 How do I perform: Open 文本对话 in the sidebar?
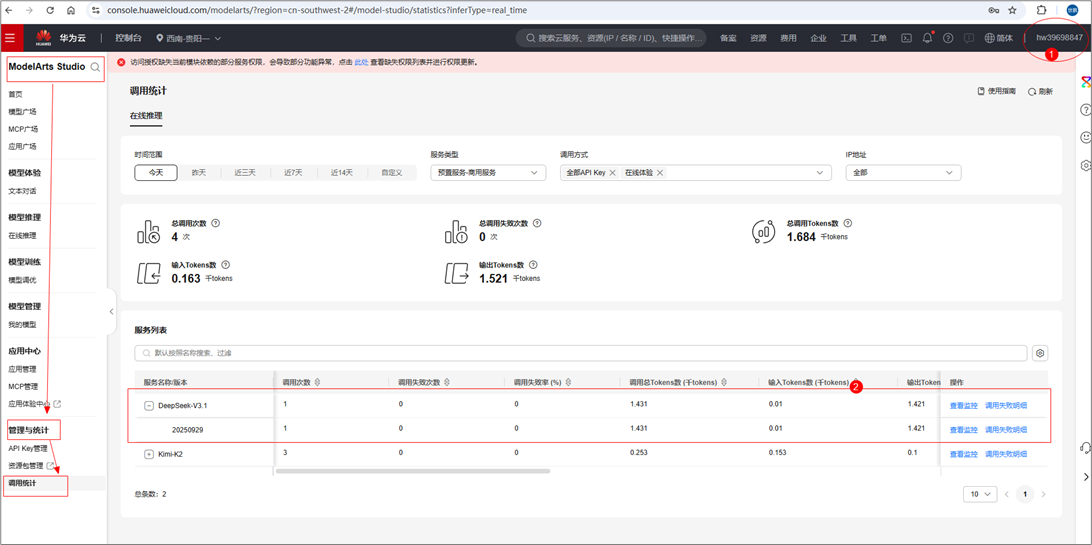22,191
